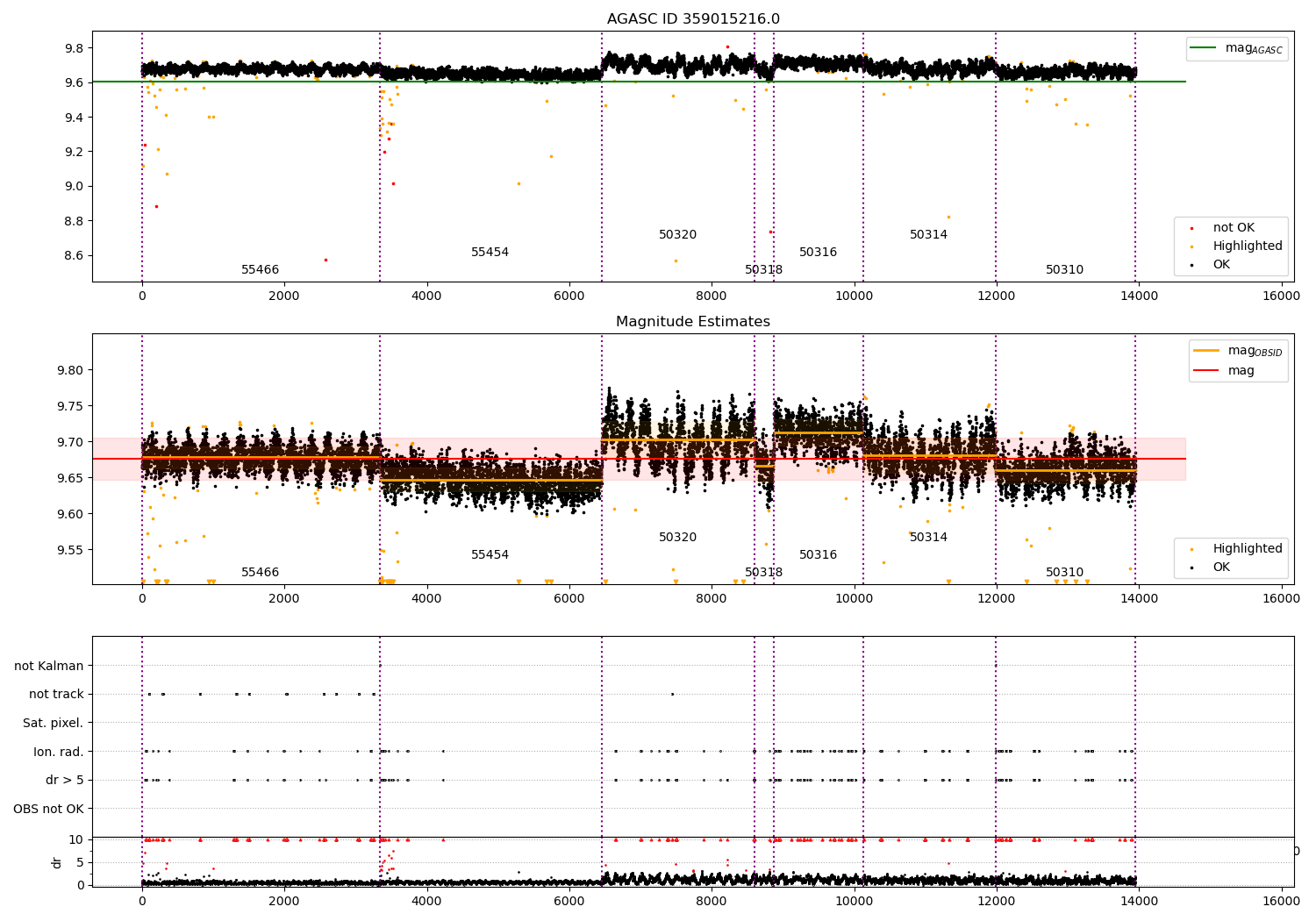Click OBSID label 50320 in Magnitude Estimates plot

click(x=677, y=538)
